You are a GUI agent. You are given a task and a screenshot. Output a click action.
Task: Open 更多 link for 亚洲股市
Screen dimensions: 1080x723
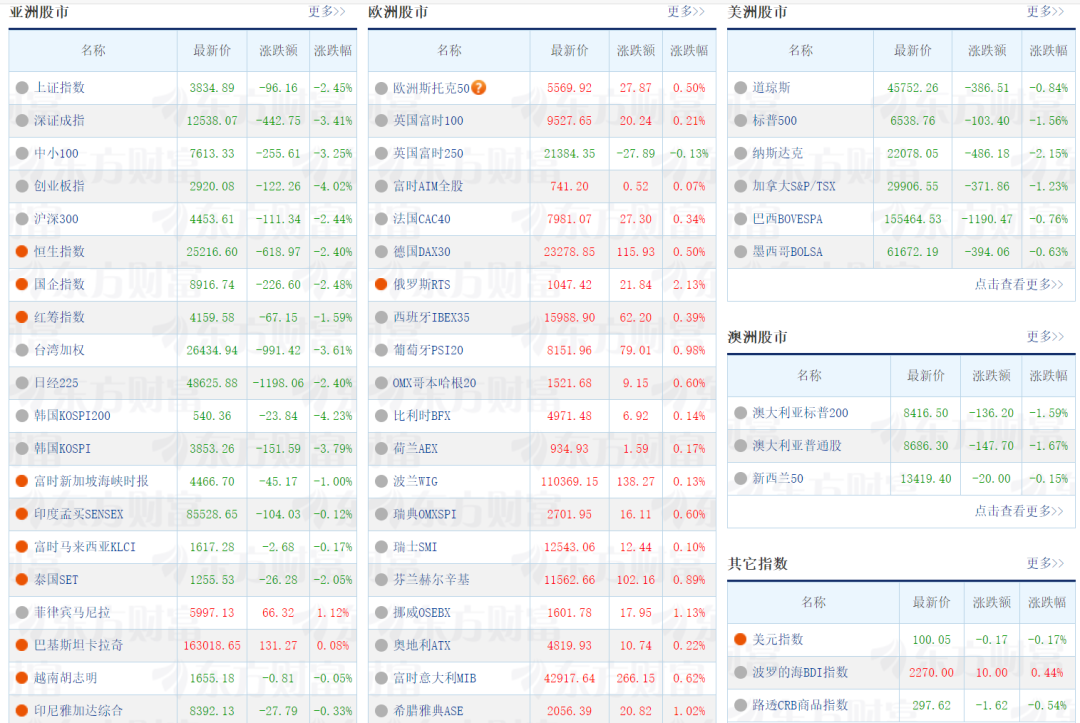point(327,12)
